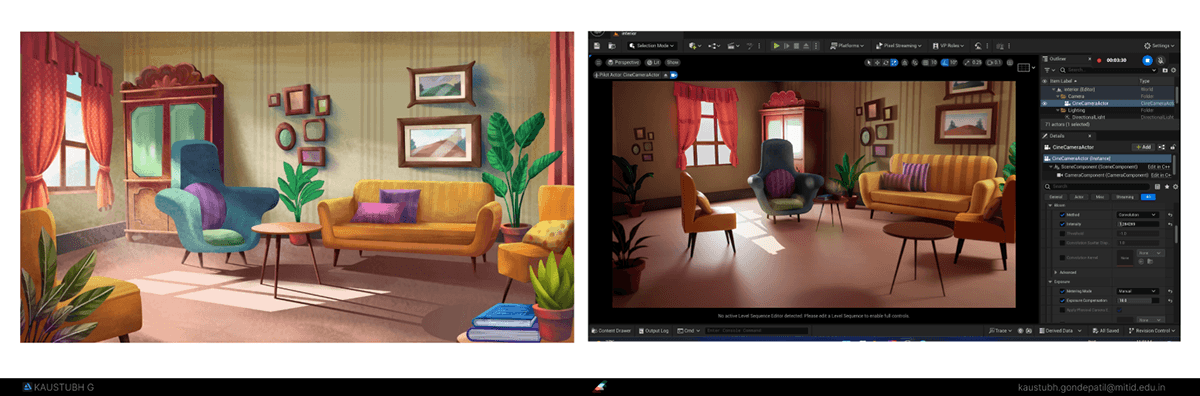Toggle the Bloom Intensity checkbox
This screenshot has width=1200, height=396.
[1062, 224]
